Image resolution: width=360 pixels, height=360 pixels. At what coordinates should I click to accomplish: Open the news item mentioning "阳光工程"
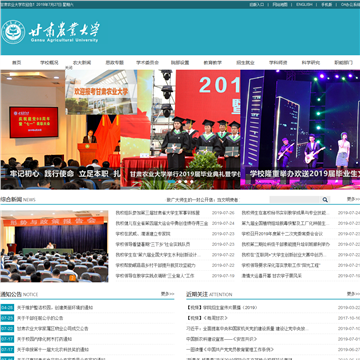[x=281, y=265]
